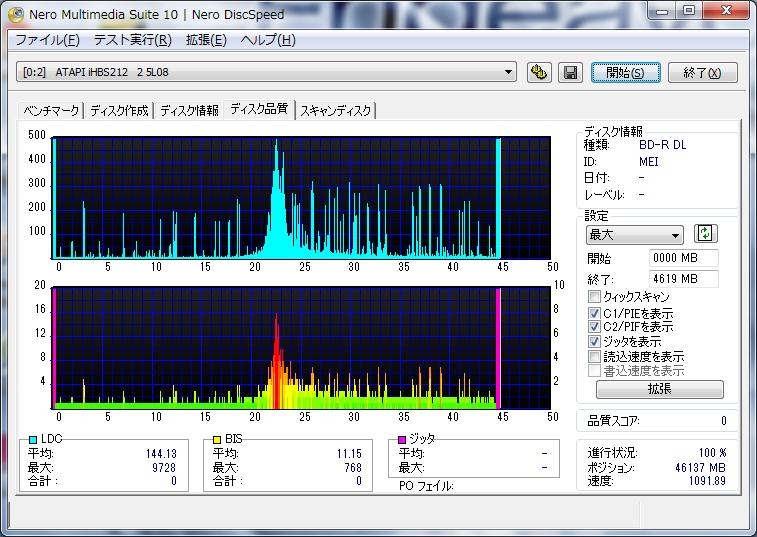This screenshot has height=537, width=757.
Task: Uncheck ジッタを表示 checkbox
Action: point(594,341)
